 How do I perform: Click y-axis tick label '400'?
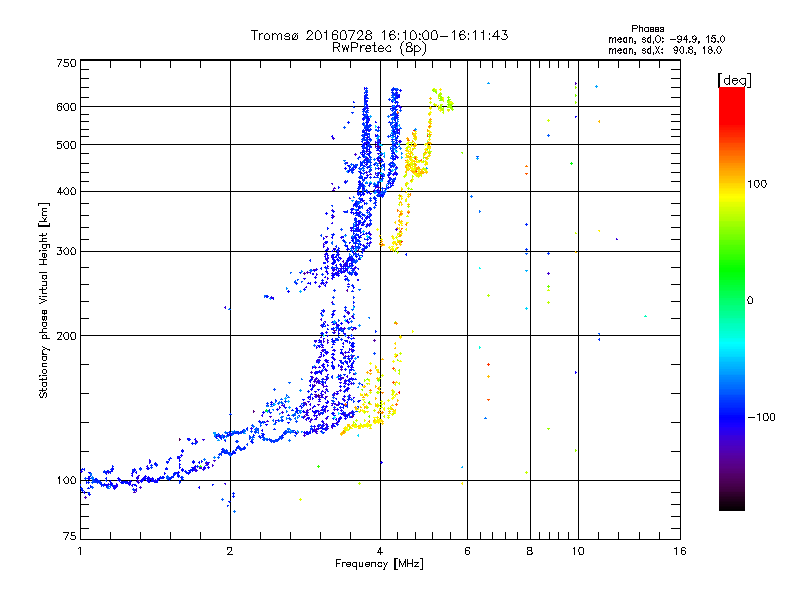coord(66,191)
